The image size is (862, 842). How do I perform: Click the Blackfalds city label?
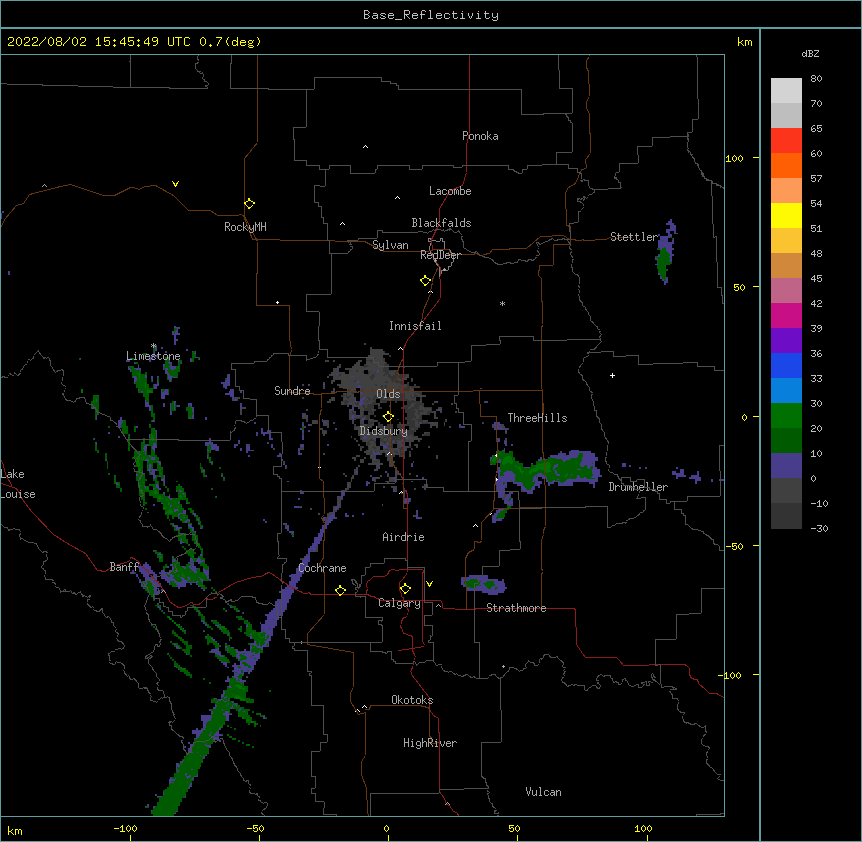441,223
